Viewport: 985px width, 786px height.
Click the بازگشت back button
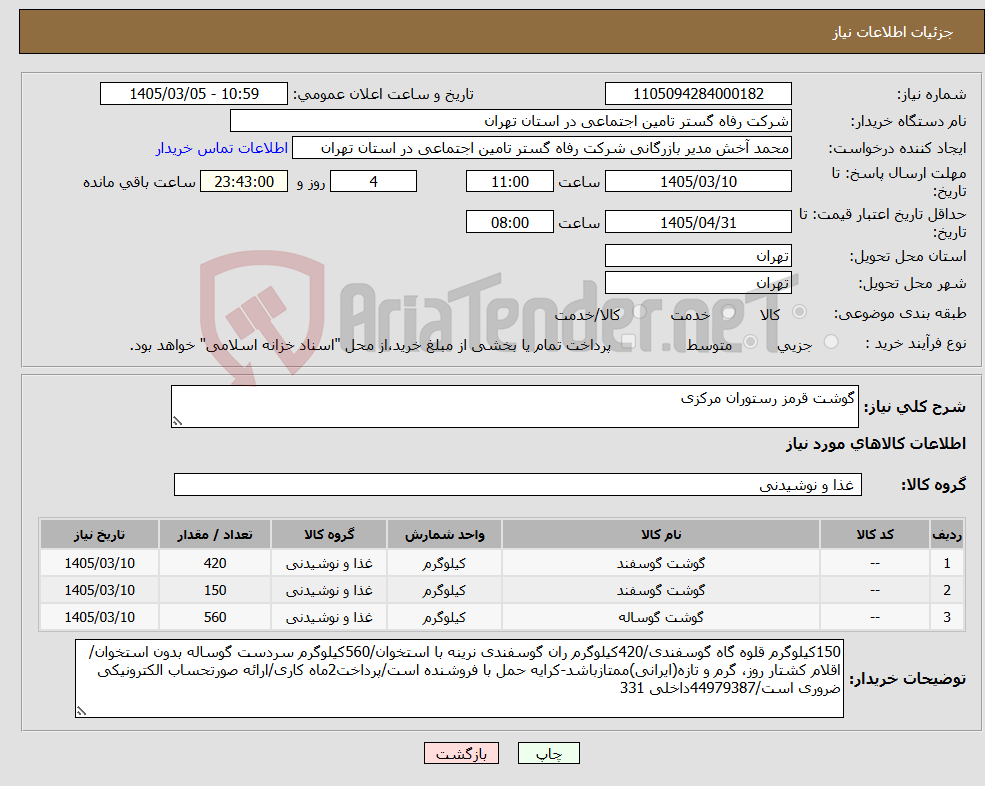[461, 753]
